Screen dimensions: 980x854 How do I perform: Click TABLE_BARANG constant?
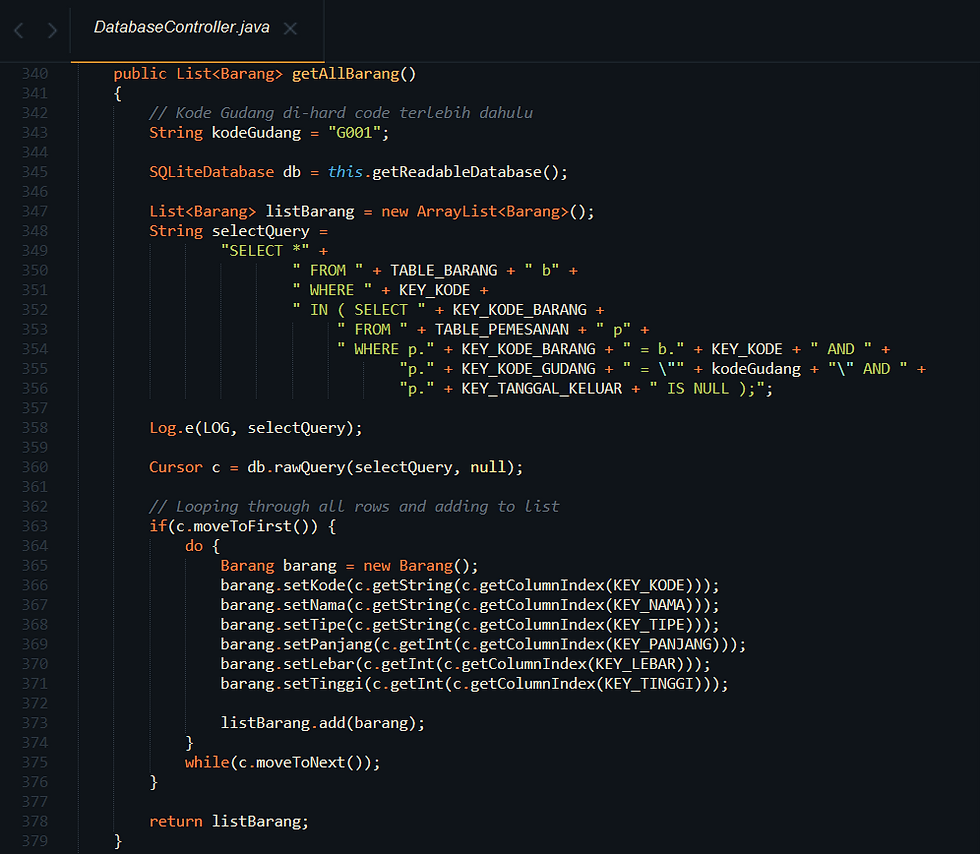pos(444,271)
